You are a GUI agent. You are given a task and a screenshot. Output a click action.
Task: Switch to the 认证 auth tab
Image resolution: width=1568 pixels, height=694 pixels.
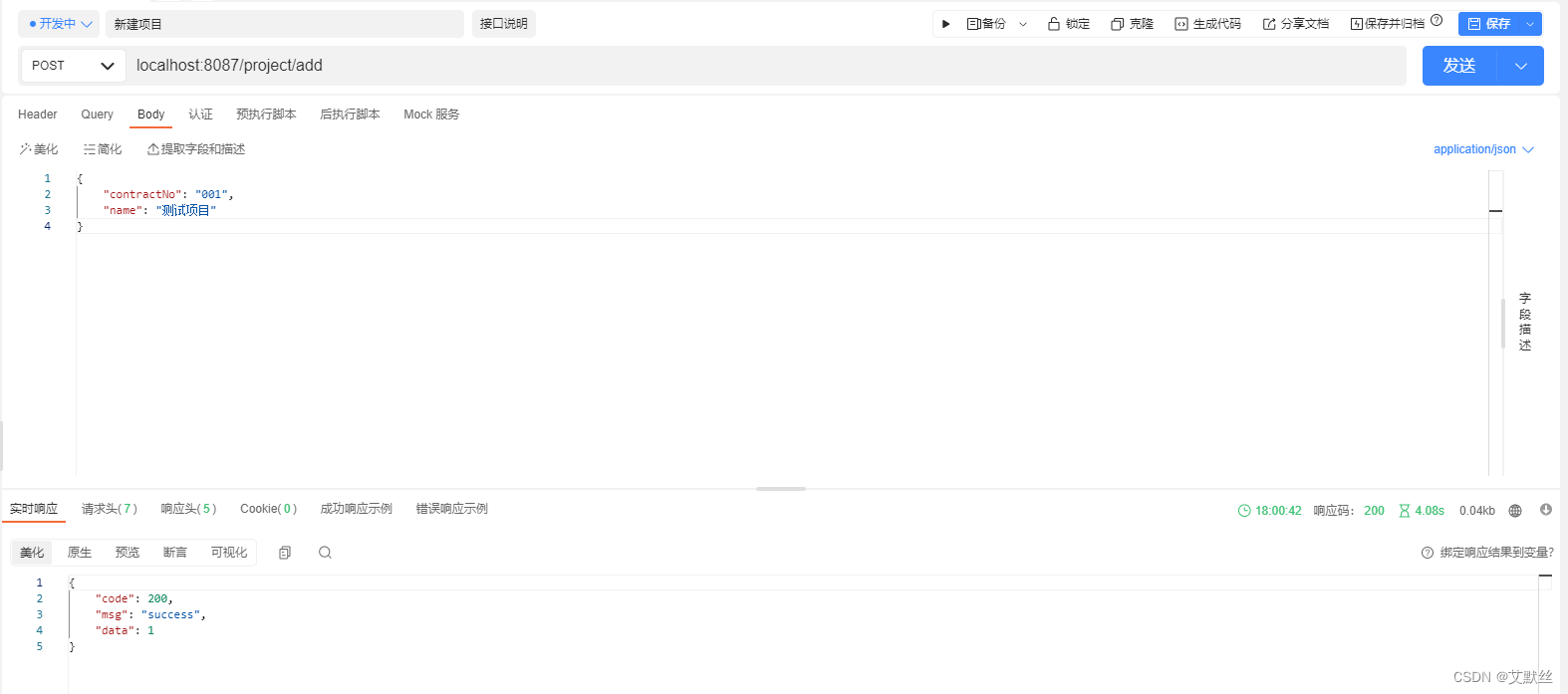201,115
